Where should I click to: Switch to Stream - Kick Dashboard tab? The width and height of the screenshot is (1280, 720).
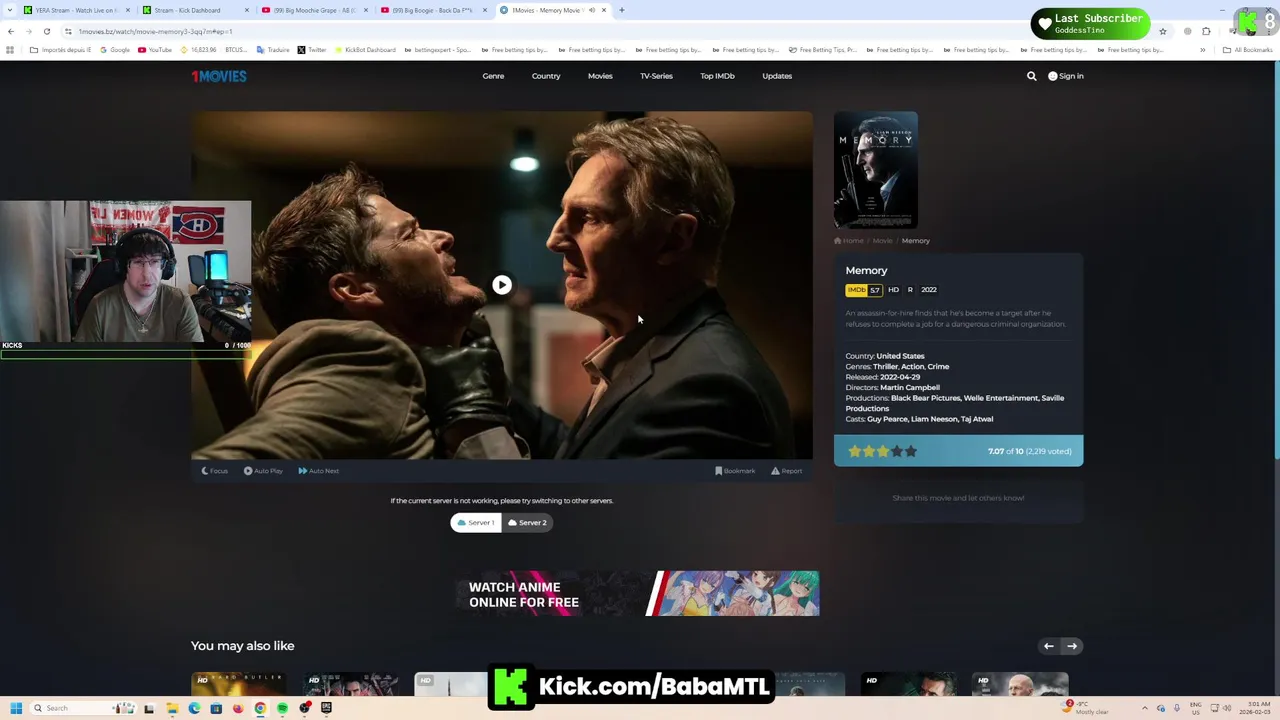tap(193, 10)
